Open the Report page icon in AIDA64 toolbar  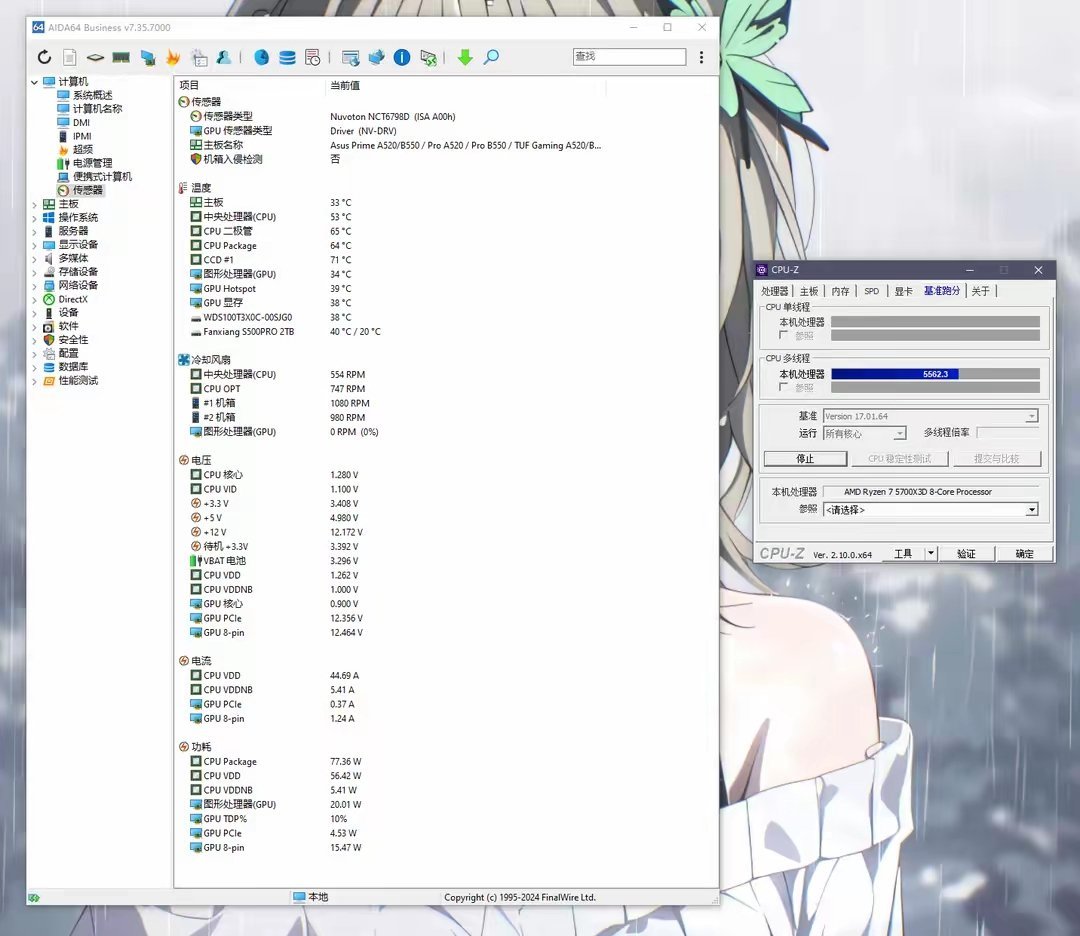coord(70,57)
